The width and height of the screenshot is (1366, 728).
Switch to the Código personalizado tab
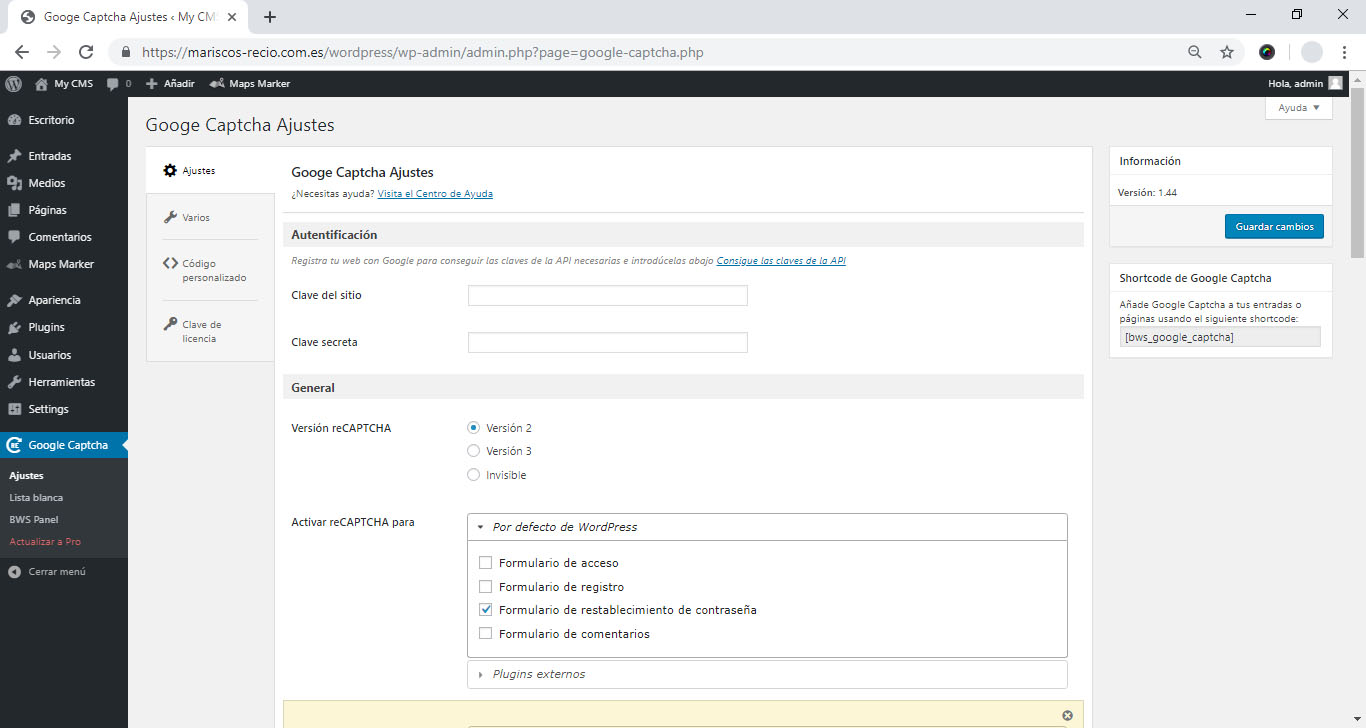210,270
